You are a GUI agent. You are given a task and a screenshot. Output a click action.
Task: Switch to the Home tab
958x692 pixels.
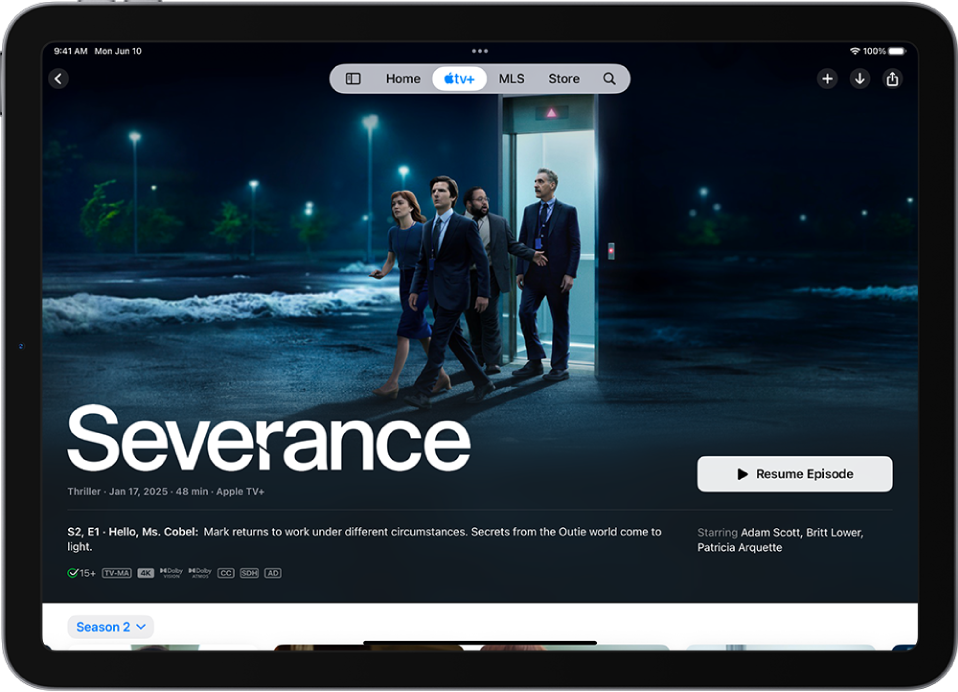[403, 78]
